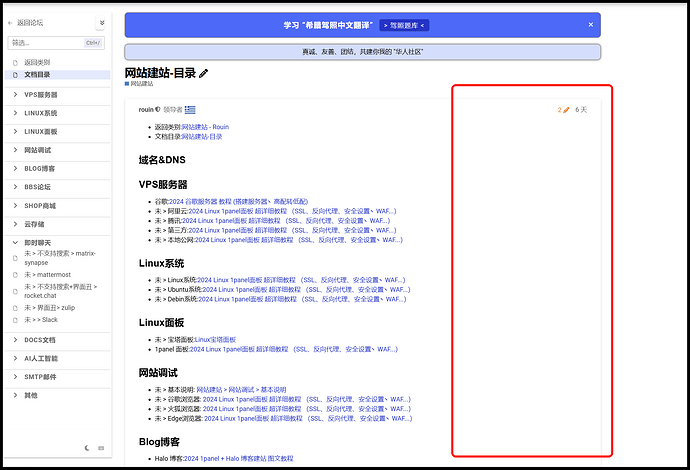This screenshot has height=470, width=690.
Task: Open the Debin系统 tutorial link
Action: click(x=302, y=299)
